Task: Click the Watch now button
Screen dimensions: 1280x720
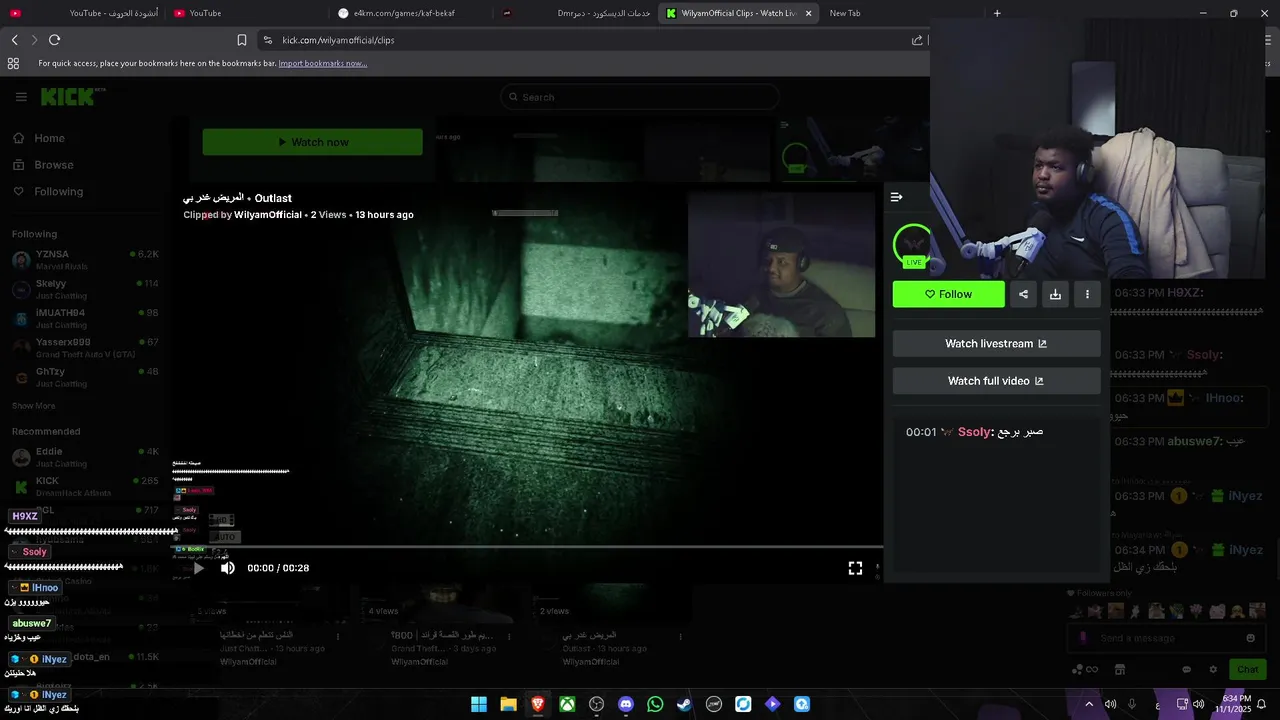Action: tap(312, 142)
